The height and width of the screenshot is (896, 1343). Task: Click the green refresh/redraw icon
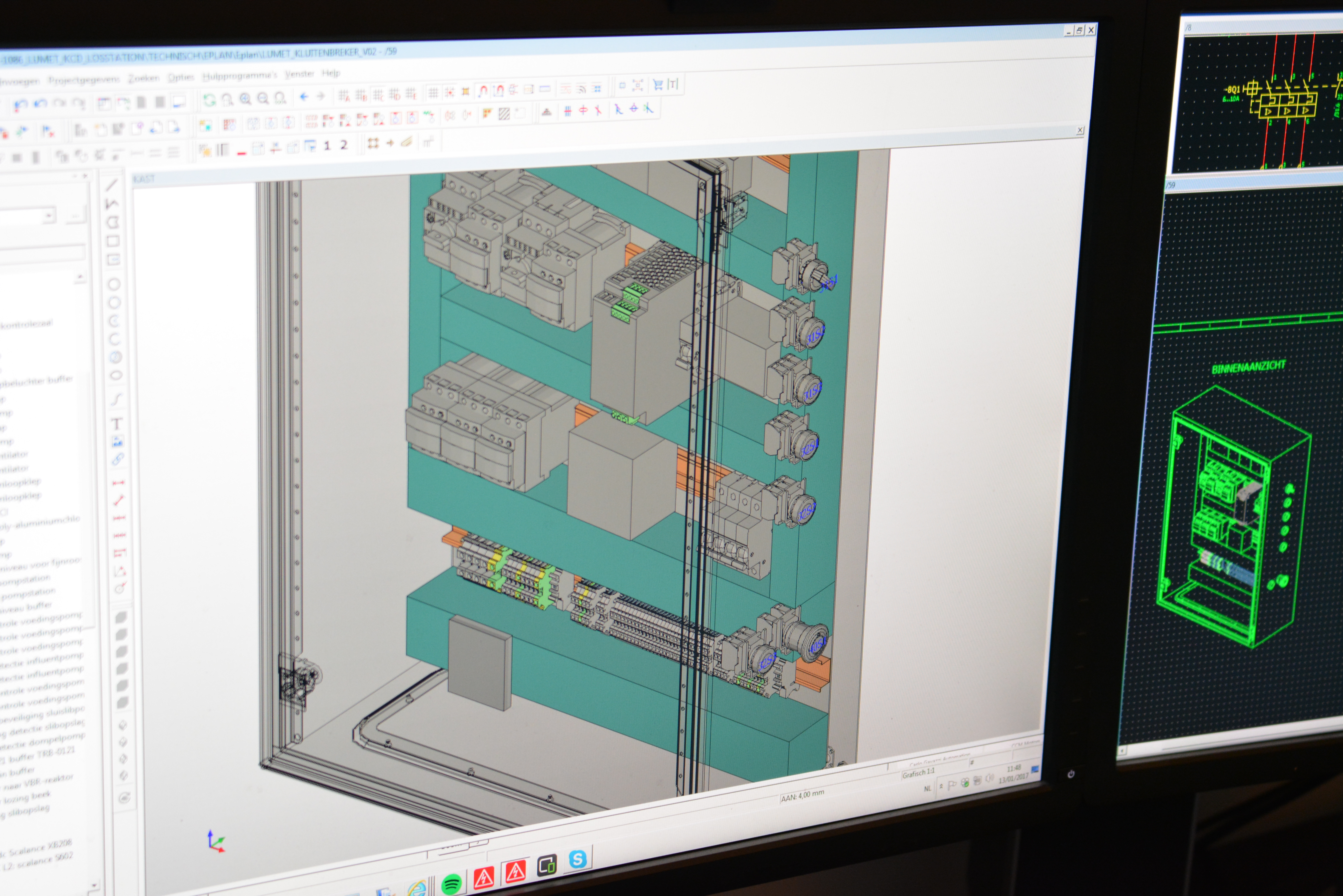(x=210, y=100)
